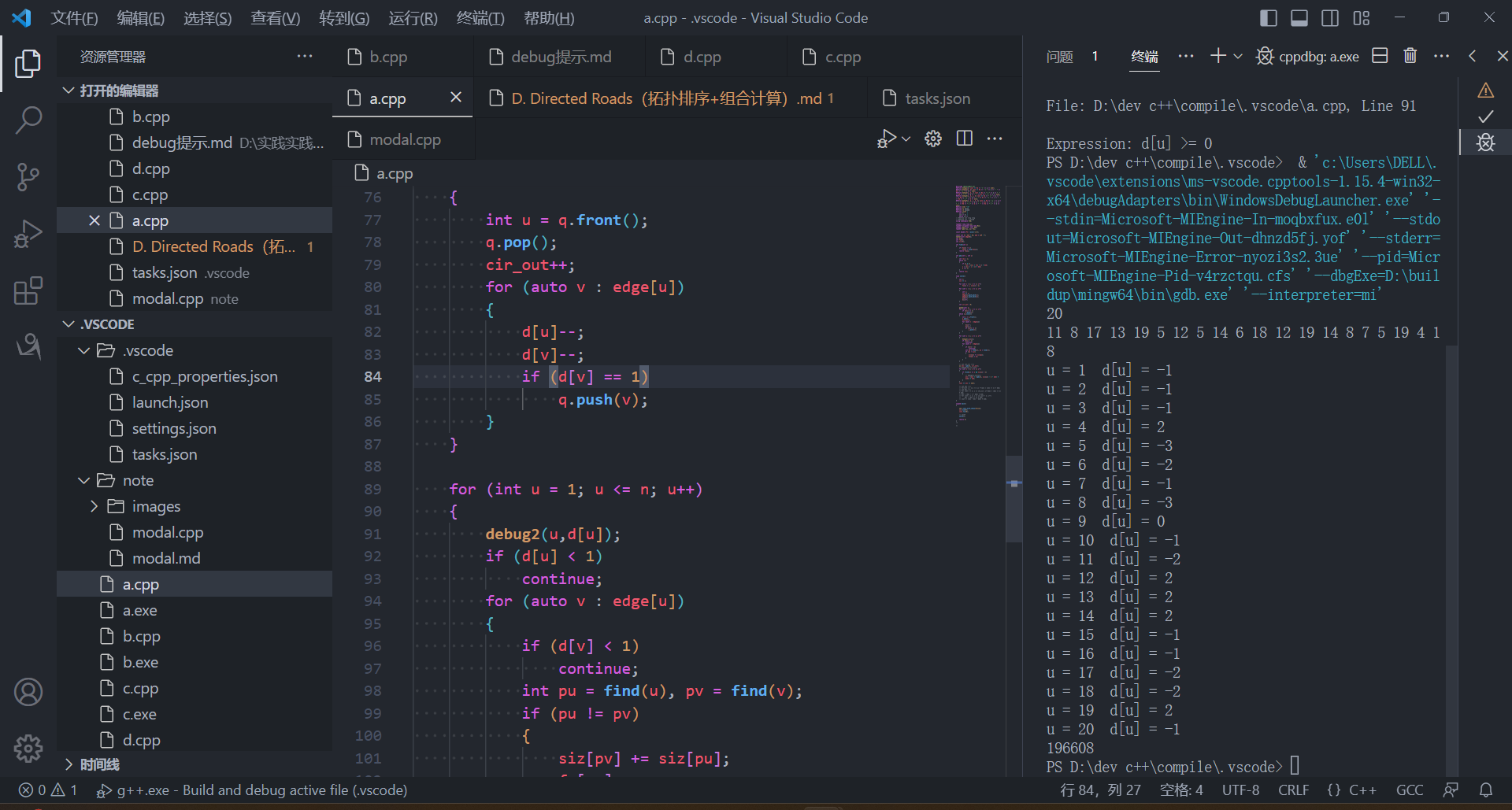Collapse the note folder
The image size is (1512, 810).
(84, 480)
